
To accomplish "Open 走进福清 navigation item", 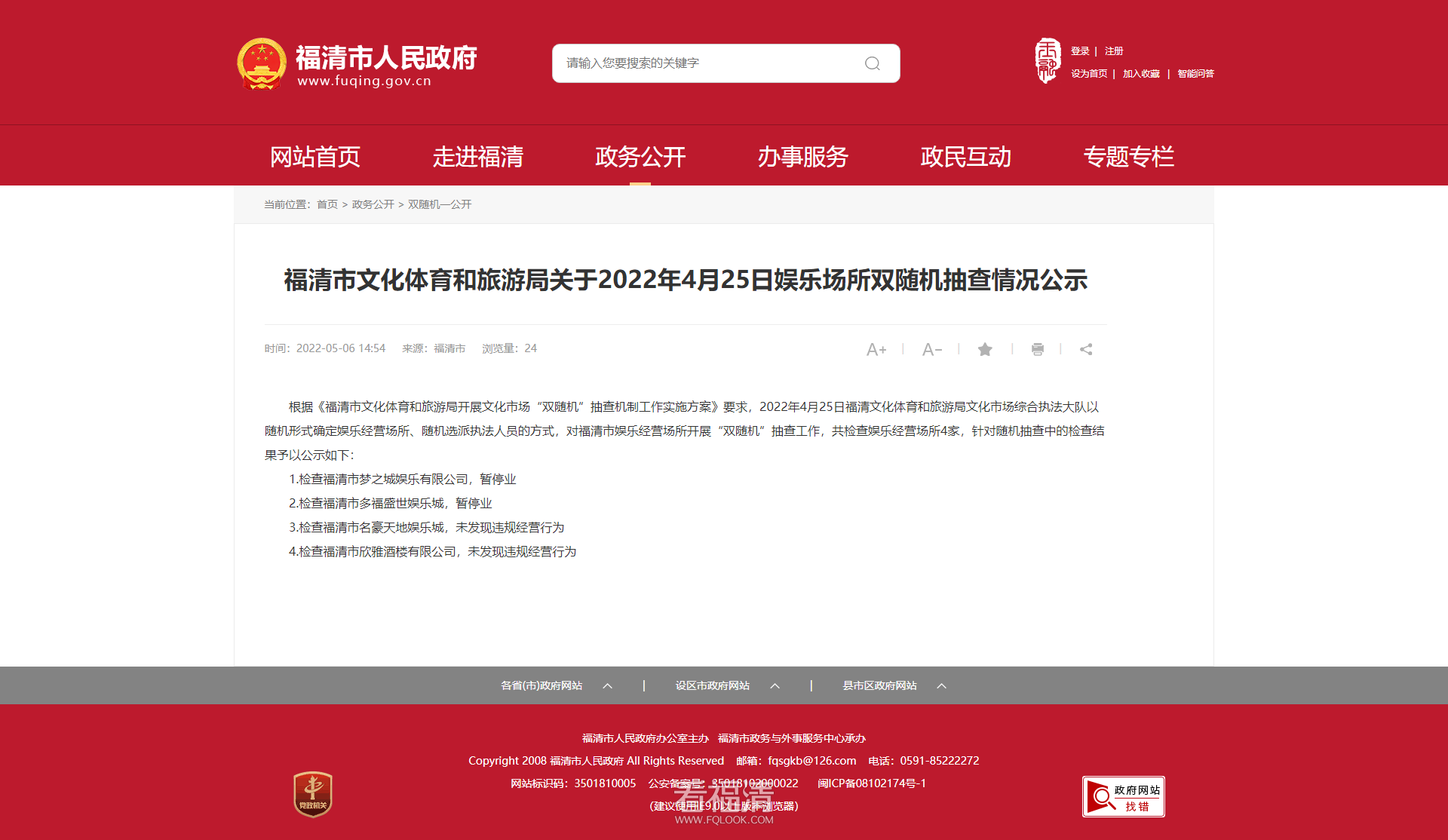I will (x=477, y=156).
